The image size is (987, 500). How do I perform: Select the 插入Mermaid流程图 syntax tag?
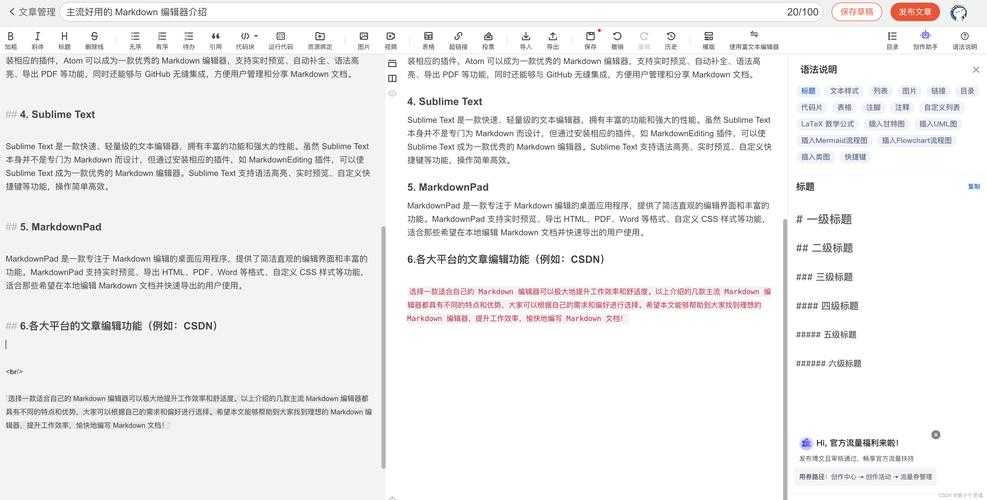point(834,140)
